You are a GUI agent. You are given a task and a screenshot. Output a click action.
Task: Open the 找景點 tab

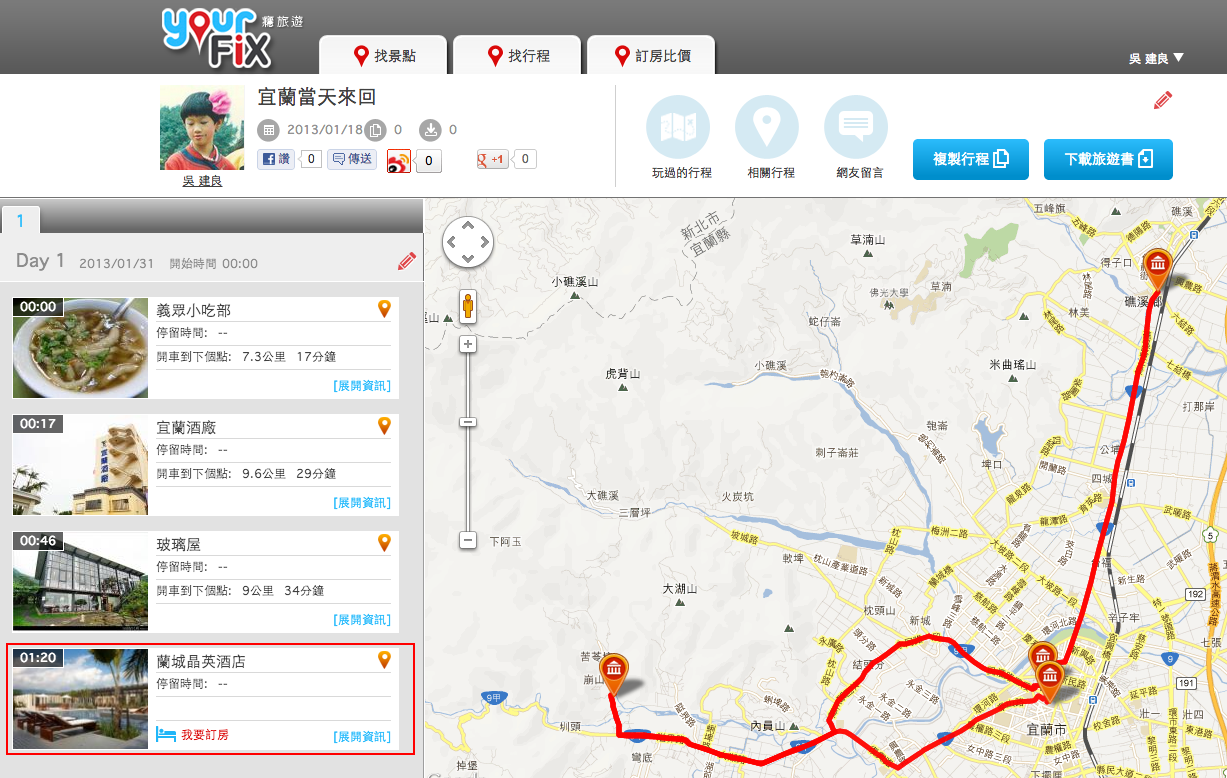pyautogui.click(x=384, y=55)
